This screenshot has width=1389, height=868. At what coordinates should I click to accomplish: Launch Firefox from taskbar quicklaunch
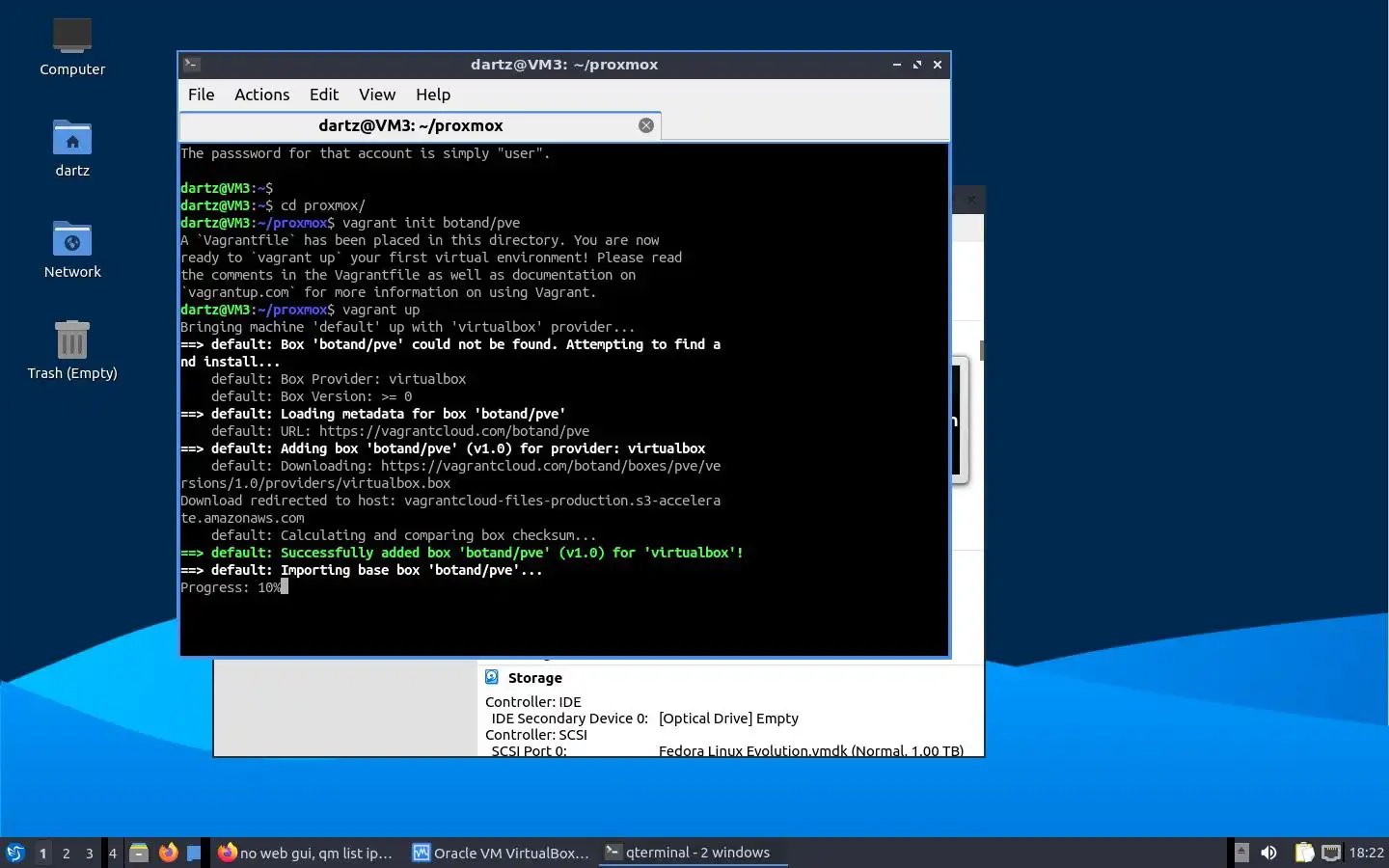[168, 853]
